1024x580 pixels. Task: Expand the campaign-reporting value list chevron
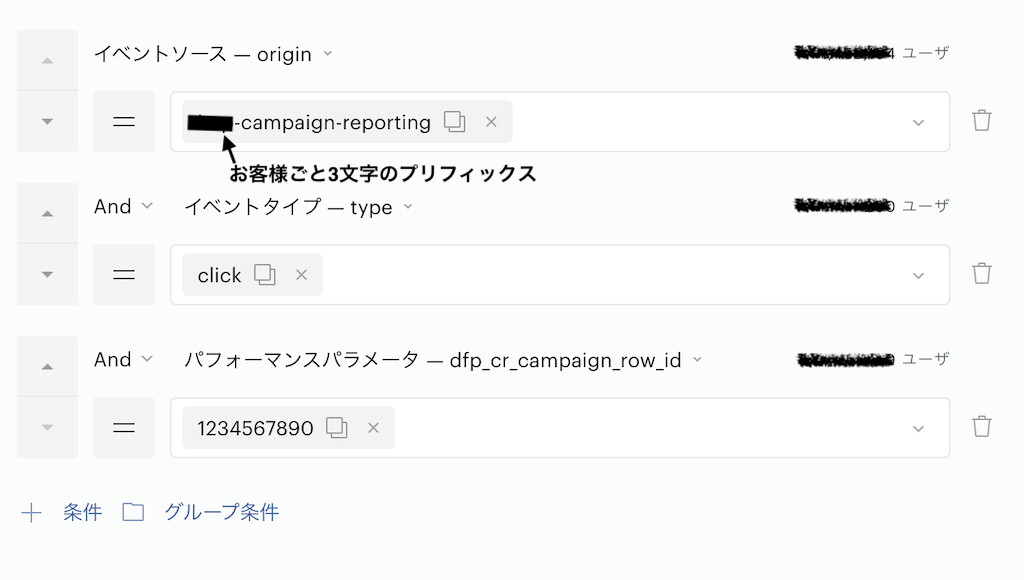(x=918, y=123)
